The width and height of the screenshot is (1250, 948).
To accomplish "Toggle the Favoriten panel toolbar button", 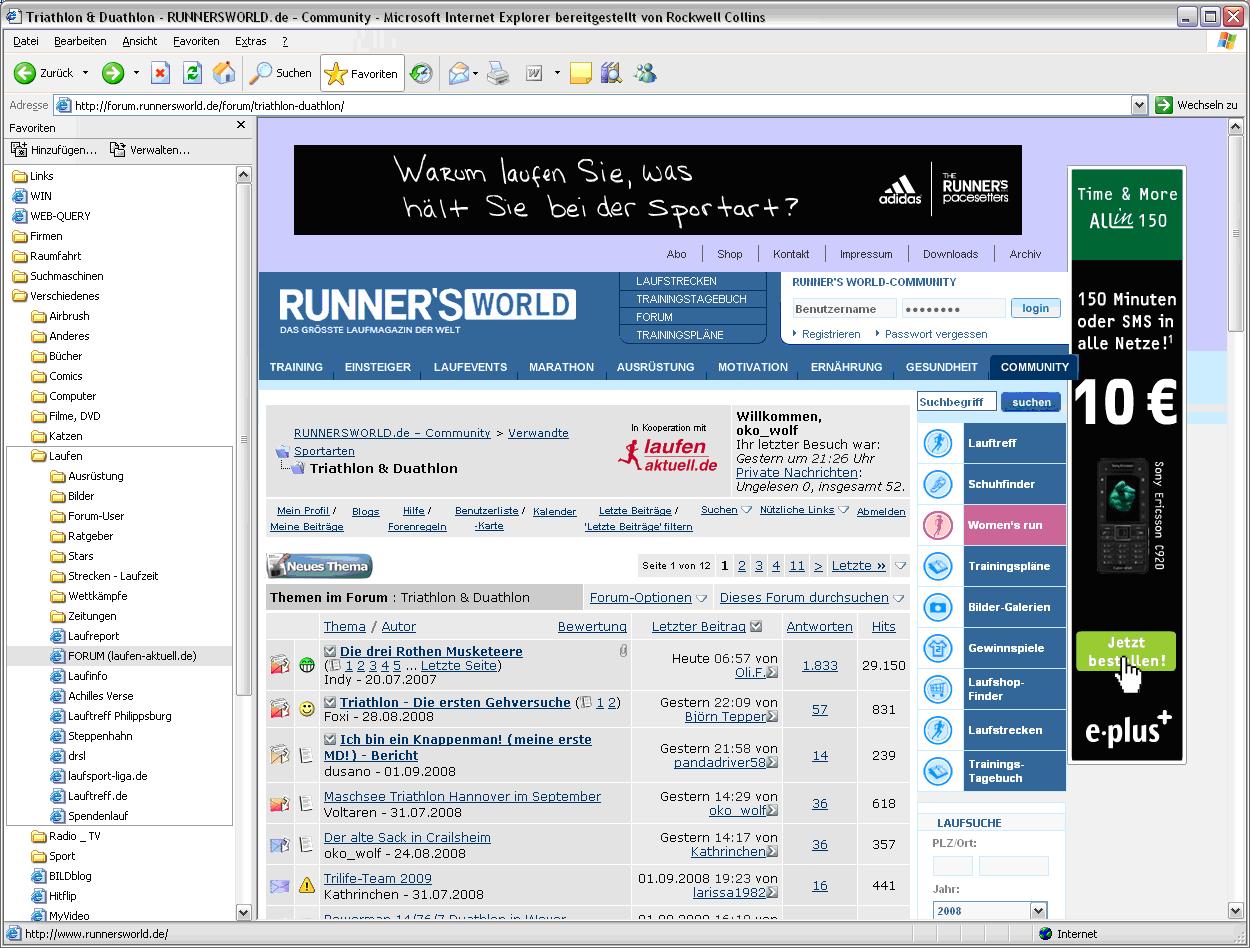I will click(x=362, y=73).
